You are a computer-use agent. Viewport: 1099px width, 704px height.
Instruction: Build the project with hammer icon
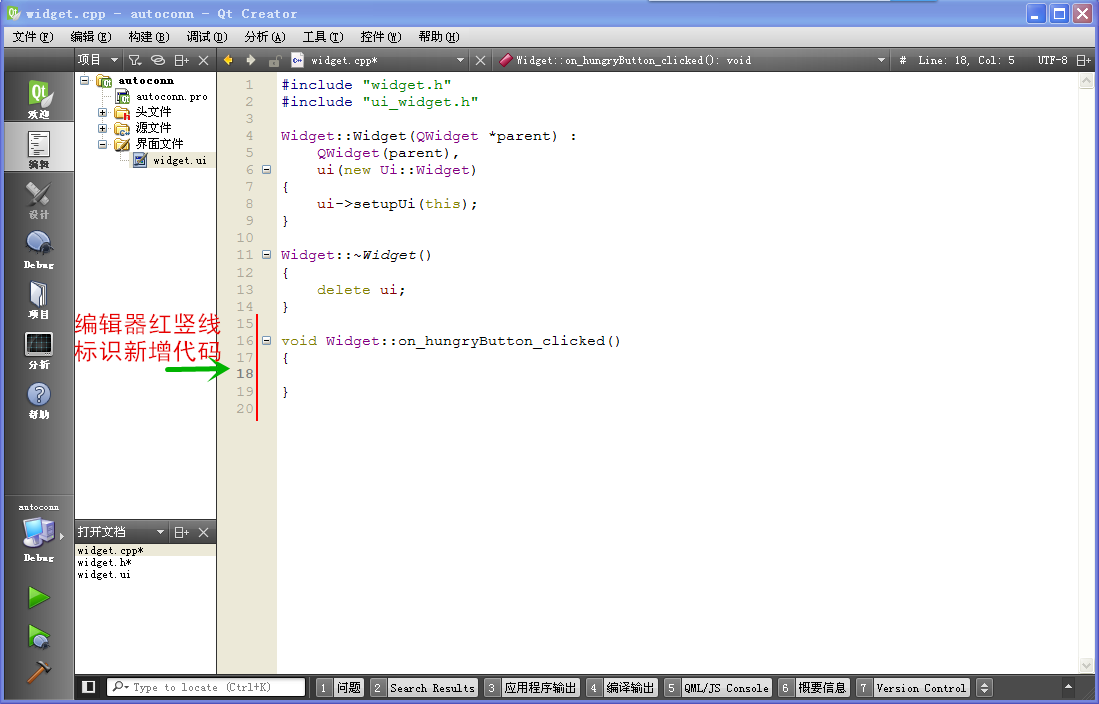[39, 671]
